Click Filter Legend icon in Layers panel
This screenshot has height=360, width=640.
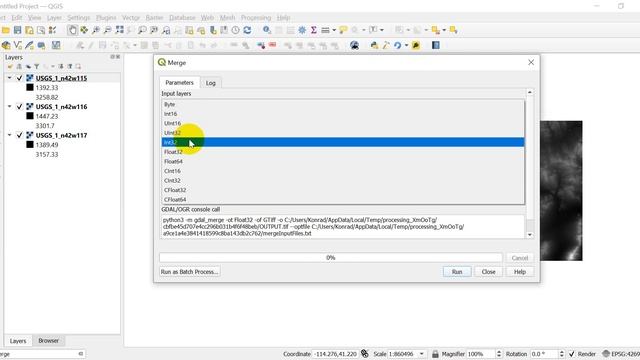click(37, 67)
